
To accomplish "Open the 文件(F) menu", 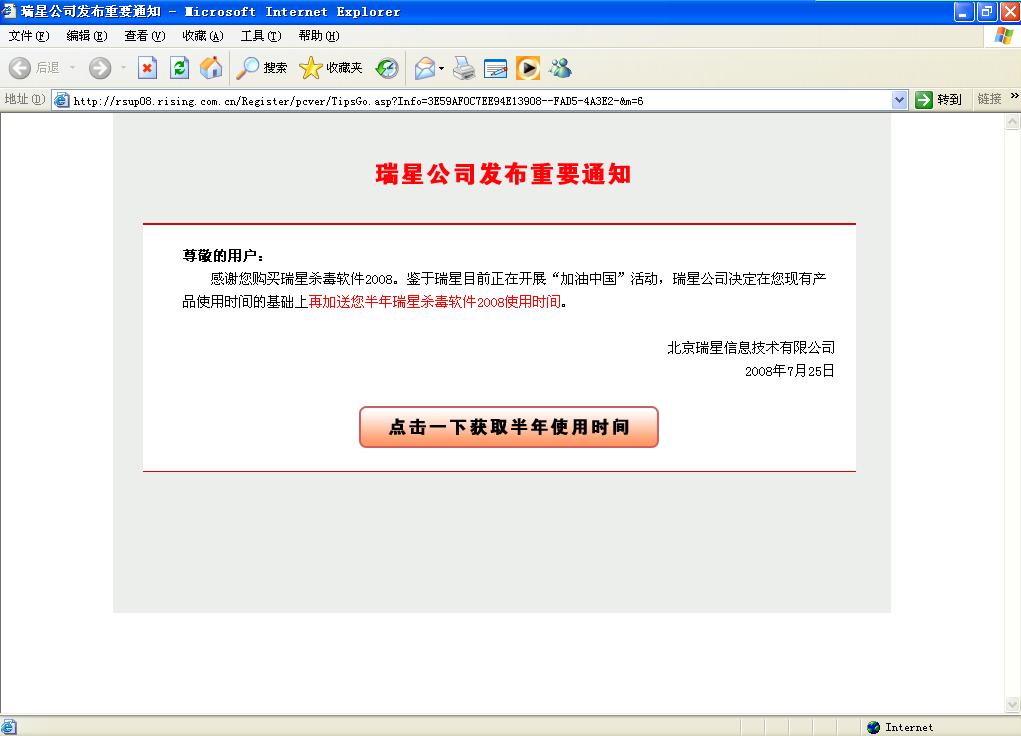I will point(29,36).
